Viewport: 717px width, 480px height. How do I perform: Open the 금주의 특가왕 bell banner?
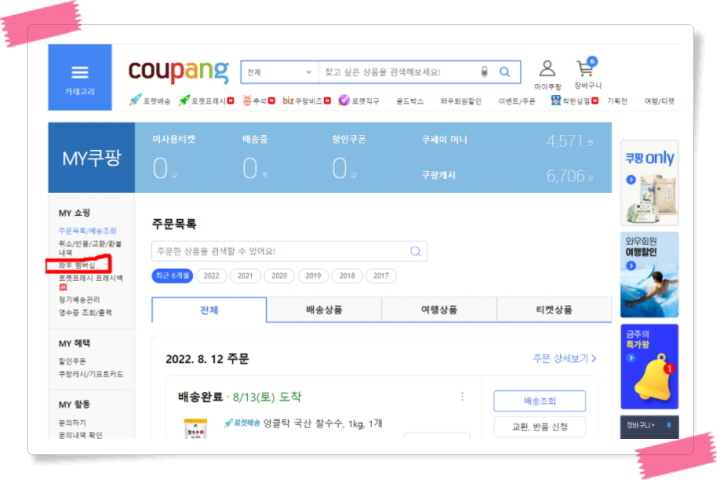click(649, 366)
